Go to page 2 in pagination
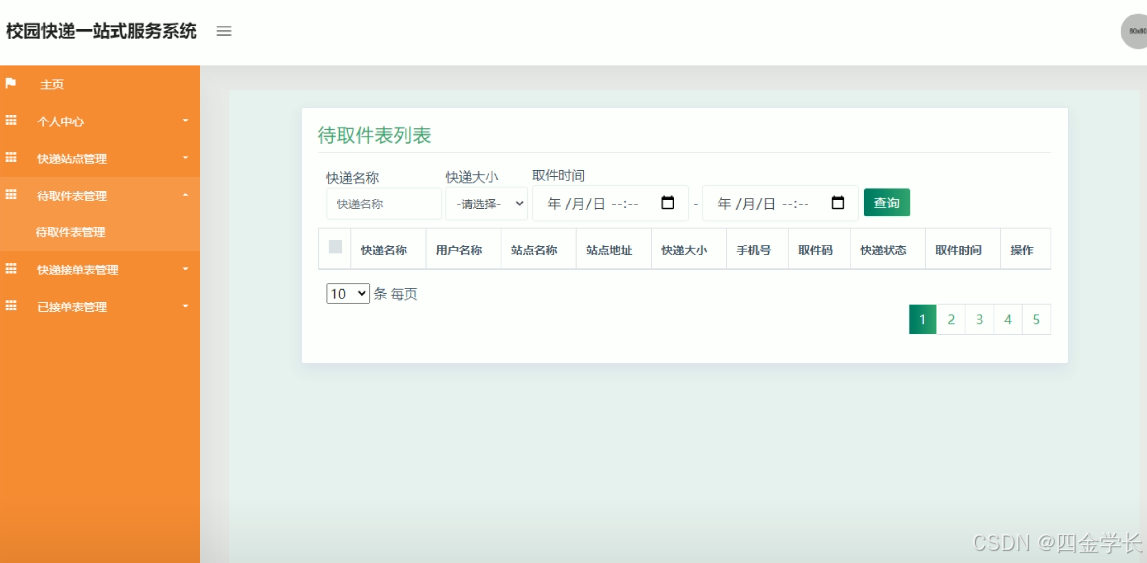The height and width of the screenshot is (563, 1147). (951, 320)
